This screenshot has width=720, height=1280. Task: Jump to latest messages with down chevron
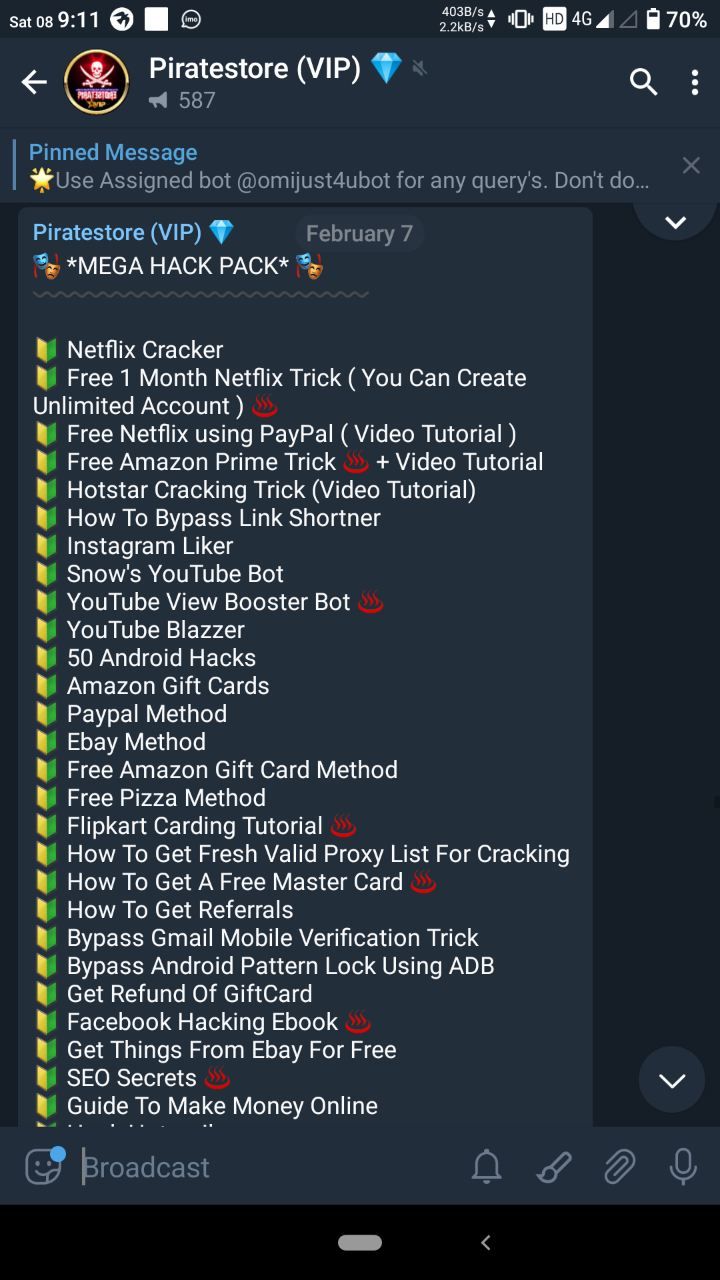point(672,1080)
